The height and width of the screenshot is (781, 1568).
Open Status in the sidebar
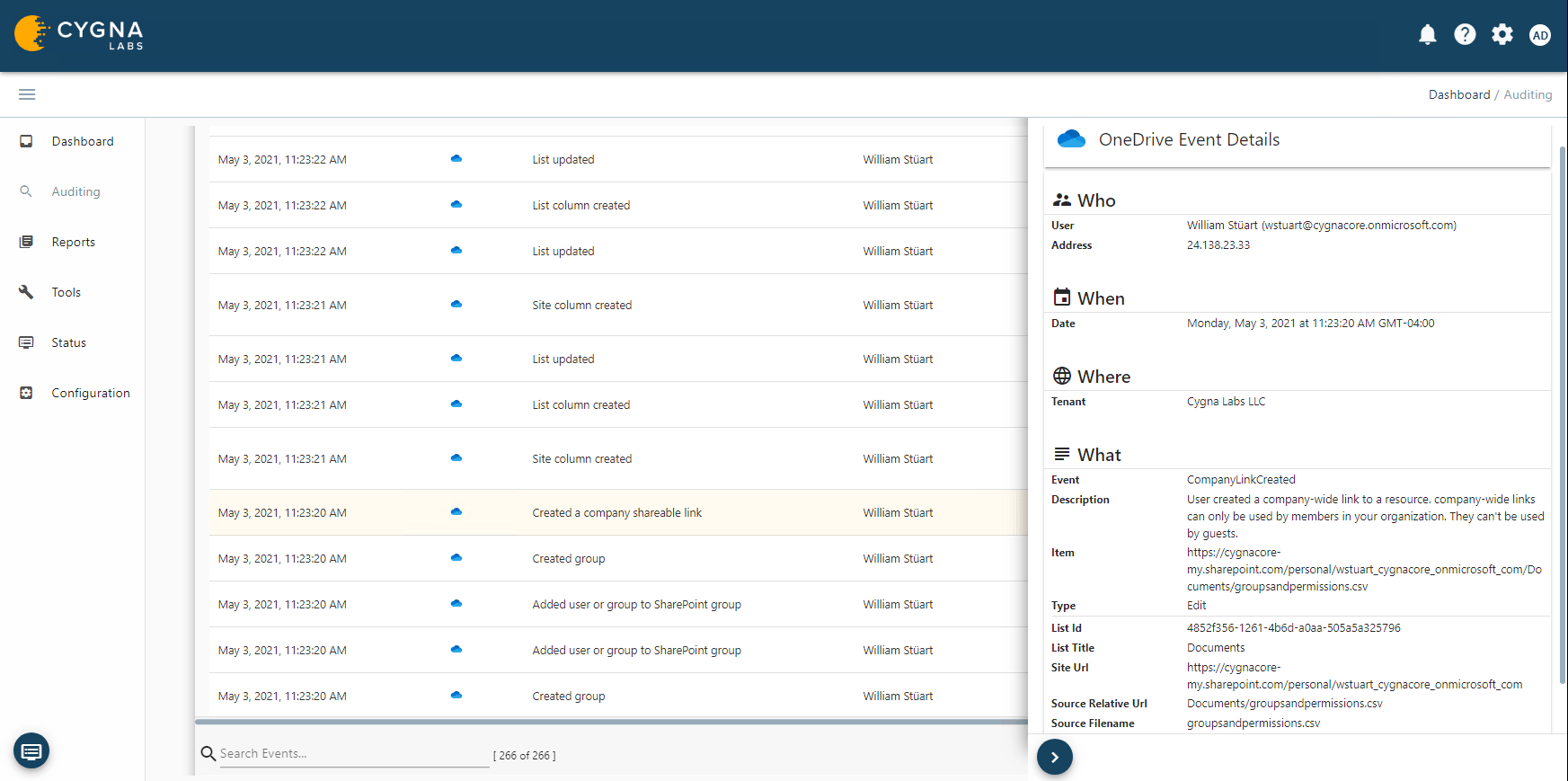coord(68,342)
